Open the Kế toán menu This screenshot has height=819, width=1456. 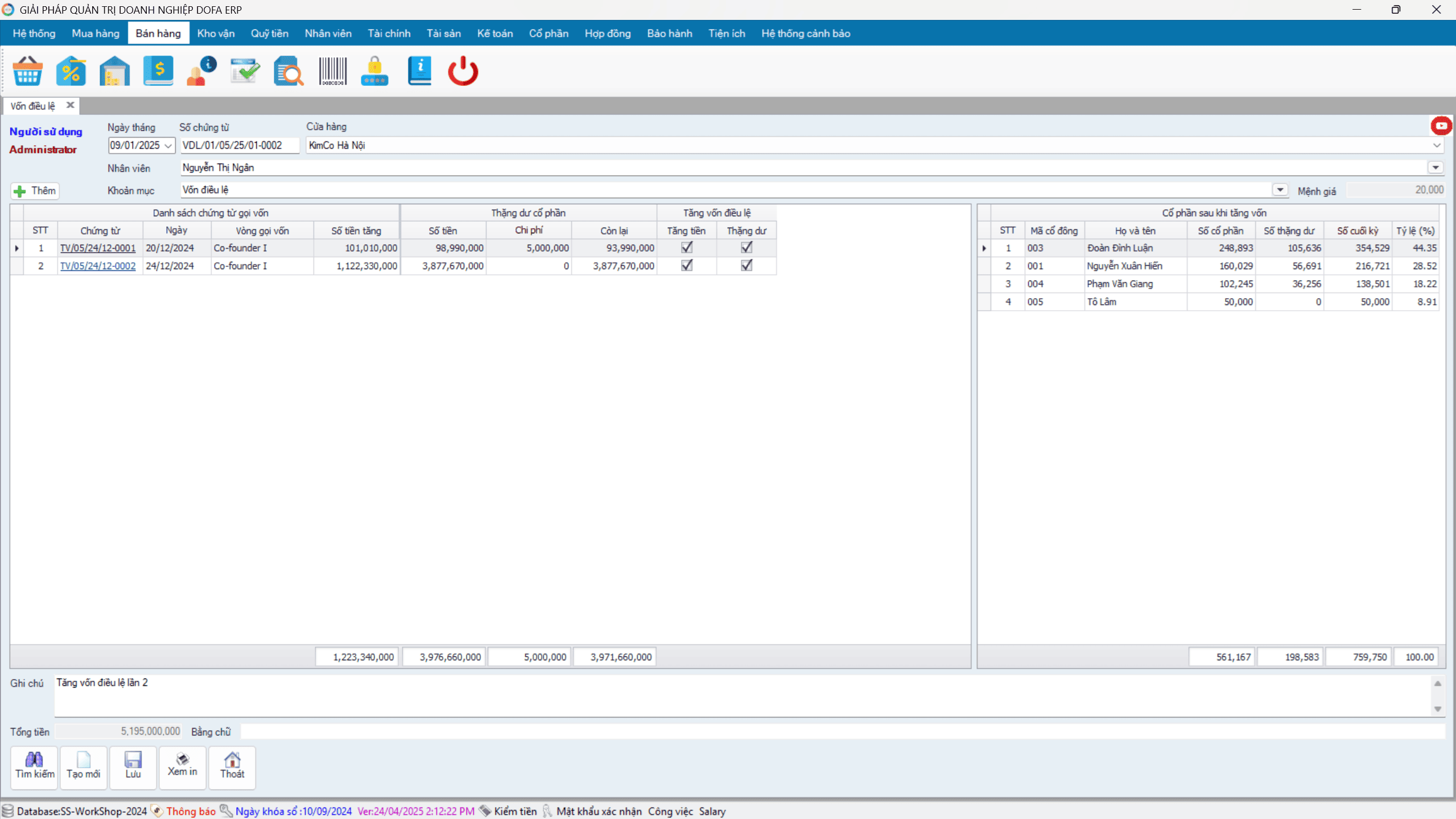tap(495, 34)
